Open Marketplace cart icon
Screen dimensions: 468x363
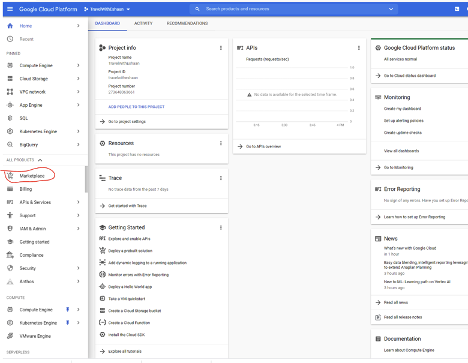(x=10, y=176)
